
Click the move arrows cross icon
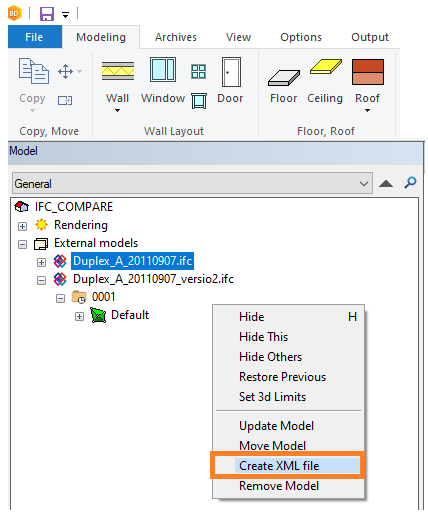pos(65,71)
